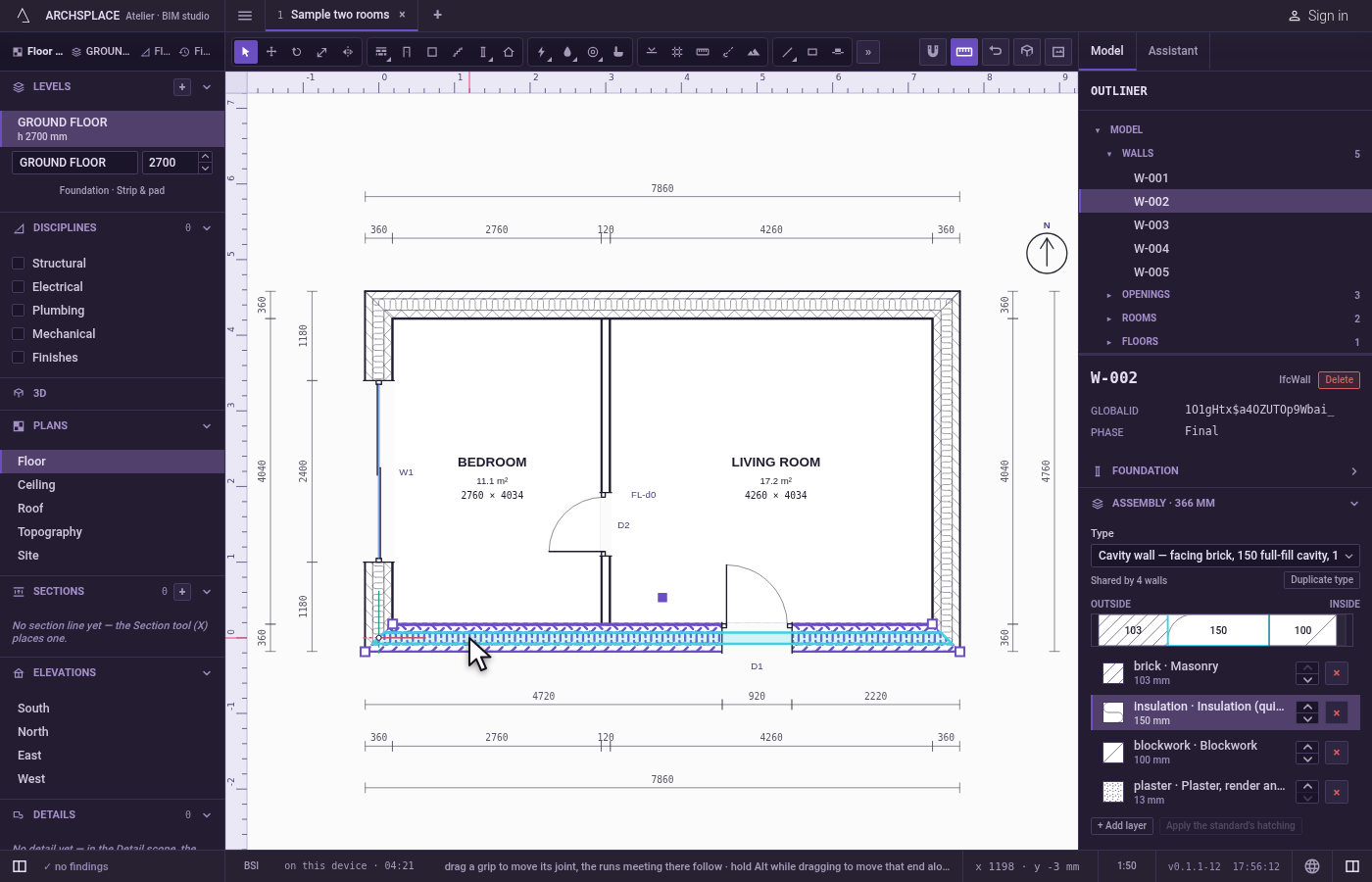This screenshot has height=882, width=1372.
Task: Open the wall Type dropdown
Action: click(x=1225, y=556)
